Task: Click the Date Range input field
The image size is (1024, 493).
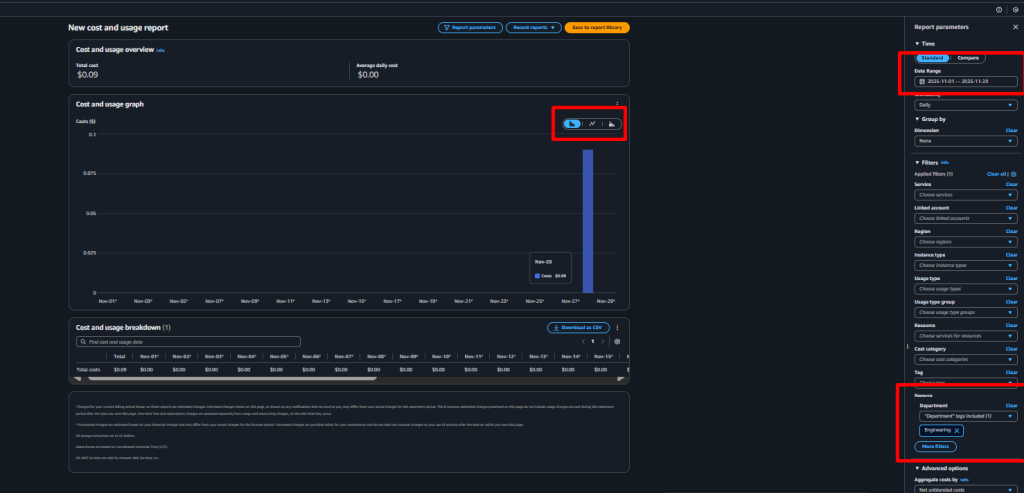Action: [966, 81]
